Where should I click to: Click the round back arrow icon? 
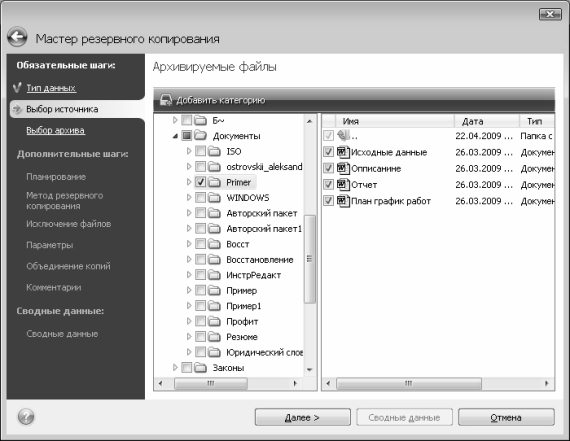click(x=17, y=37)
